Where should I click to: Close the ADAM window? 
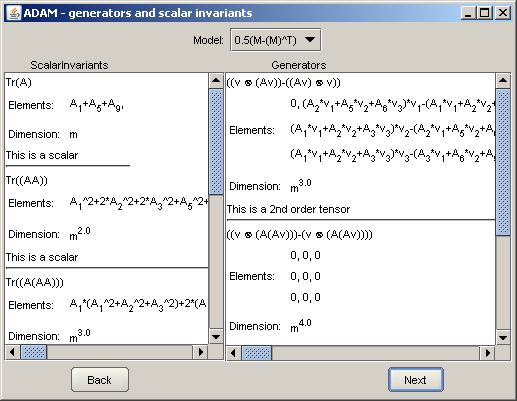coord(503,13)
